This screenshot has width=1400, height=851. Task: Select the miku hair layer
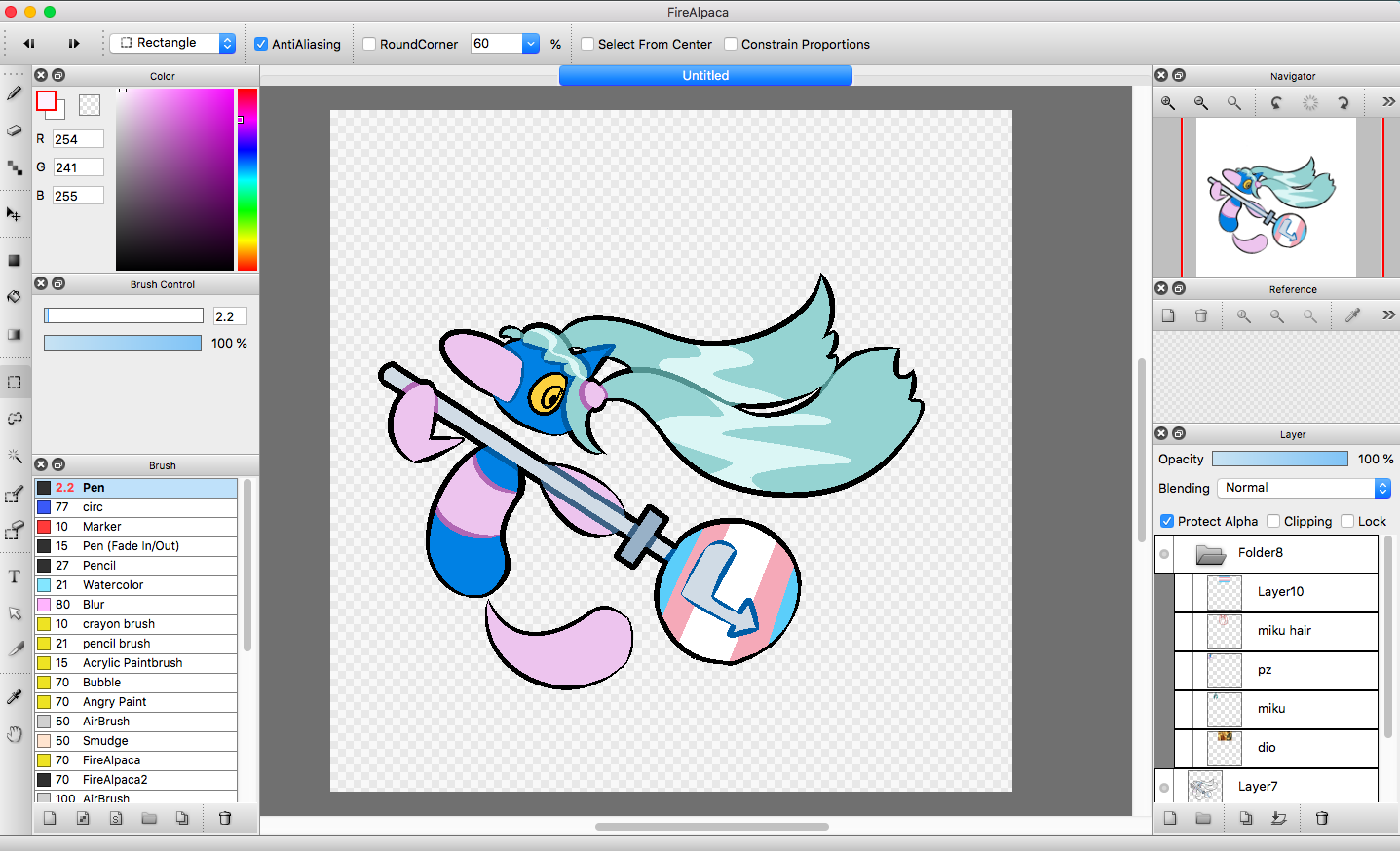[x=1276, y=631]
